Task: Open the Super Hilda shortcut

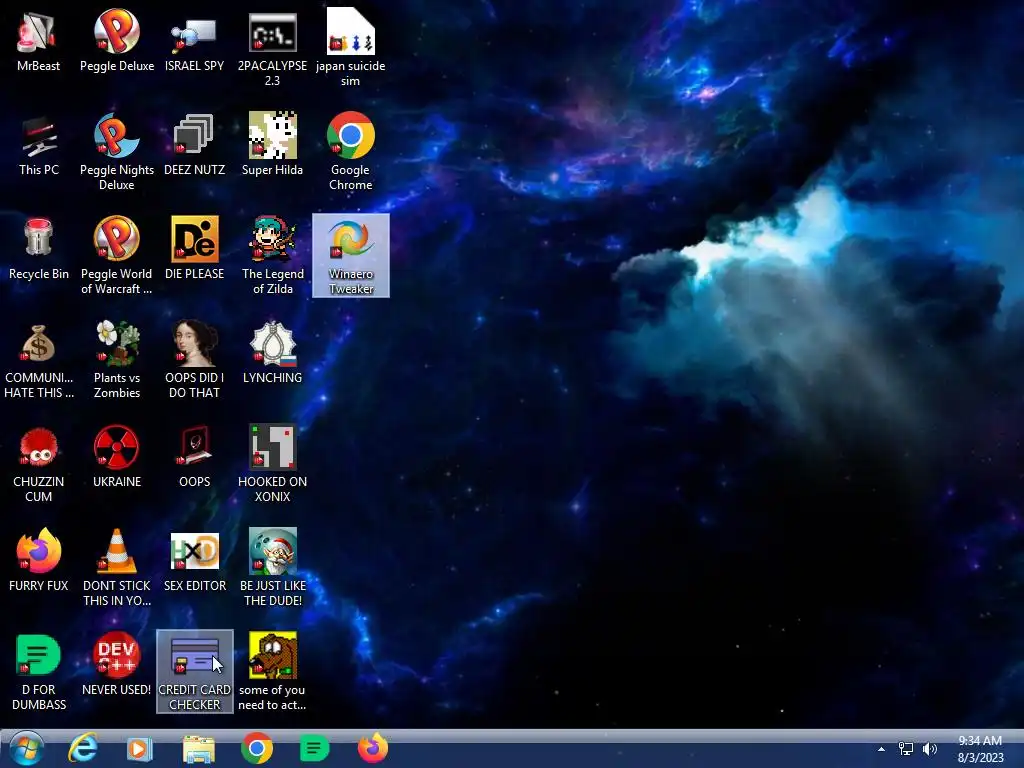Action: pyautogui.click(x=272, y=145)
